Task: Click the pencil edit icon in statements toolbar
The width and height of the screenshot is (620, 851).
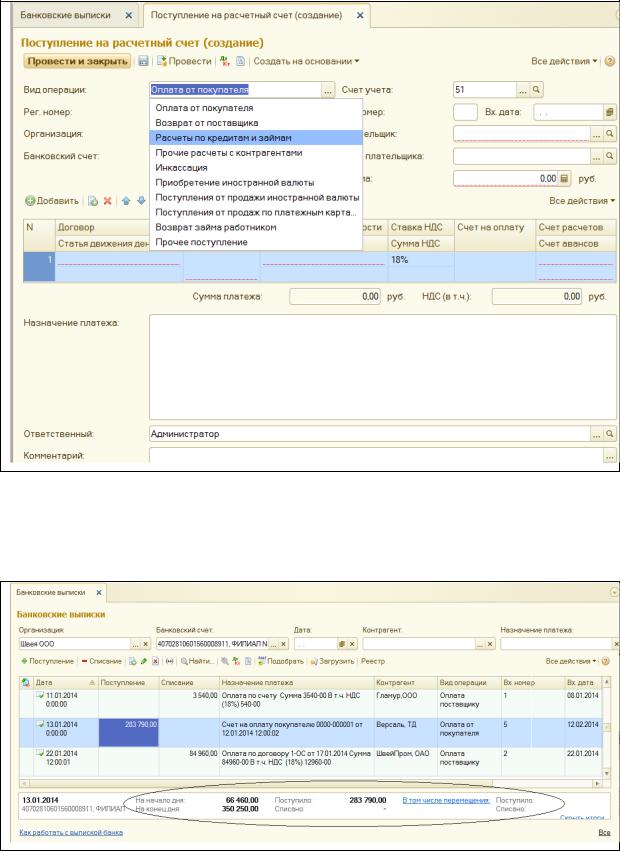Action: pos(143,662)
